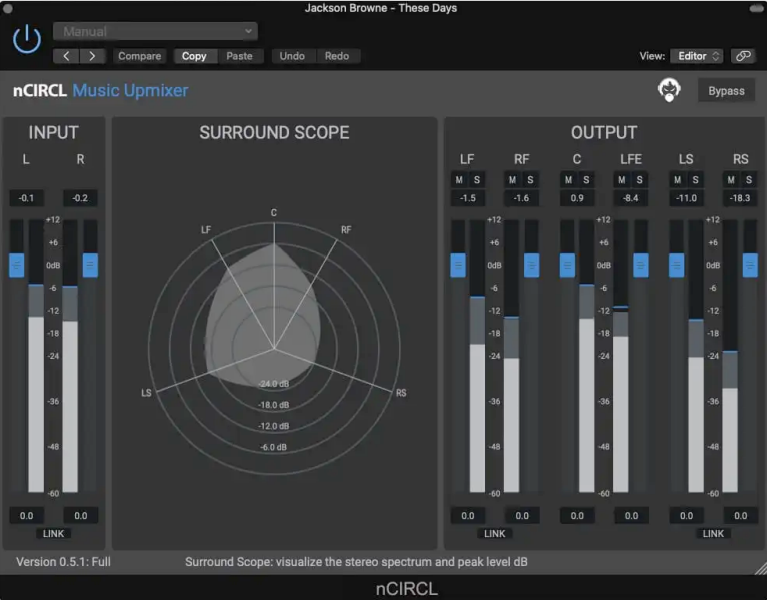The width and height of the screenshot is (767, 600).
Task: Mute the LF output channel
Action: [x=459, y=180]
